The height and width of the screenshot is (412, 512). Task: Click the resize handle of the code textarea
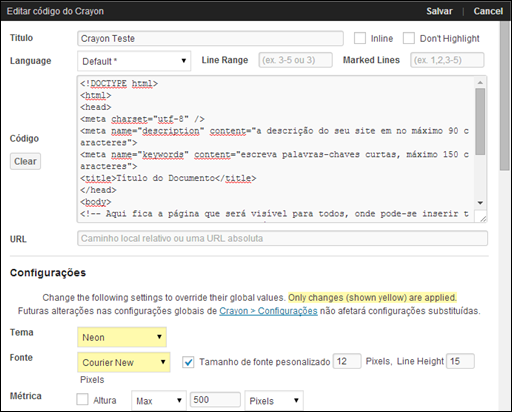(482, 218)
